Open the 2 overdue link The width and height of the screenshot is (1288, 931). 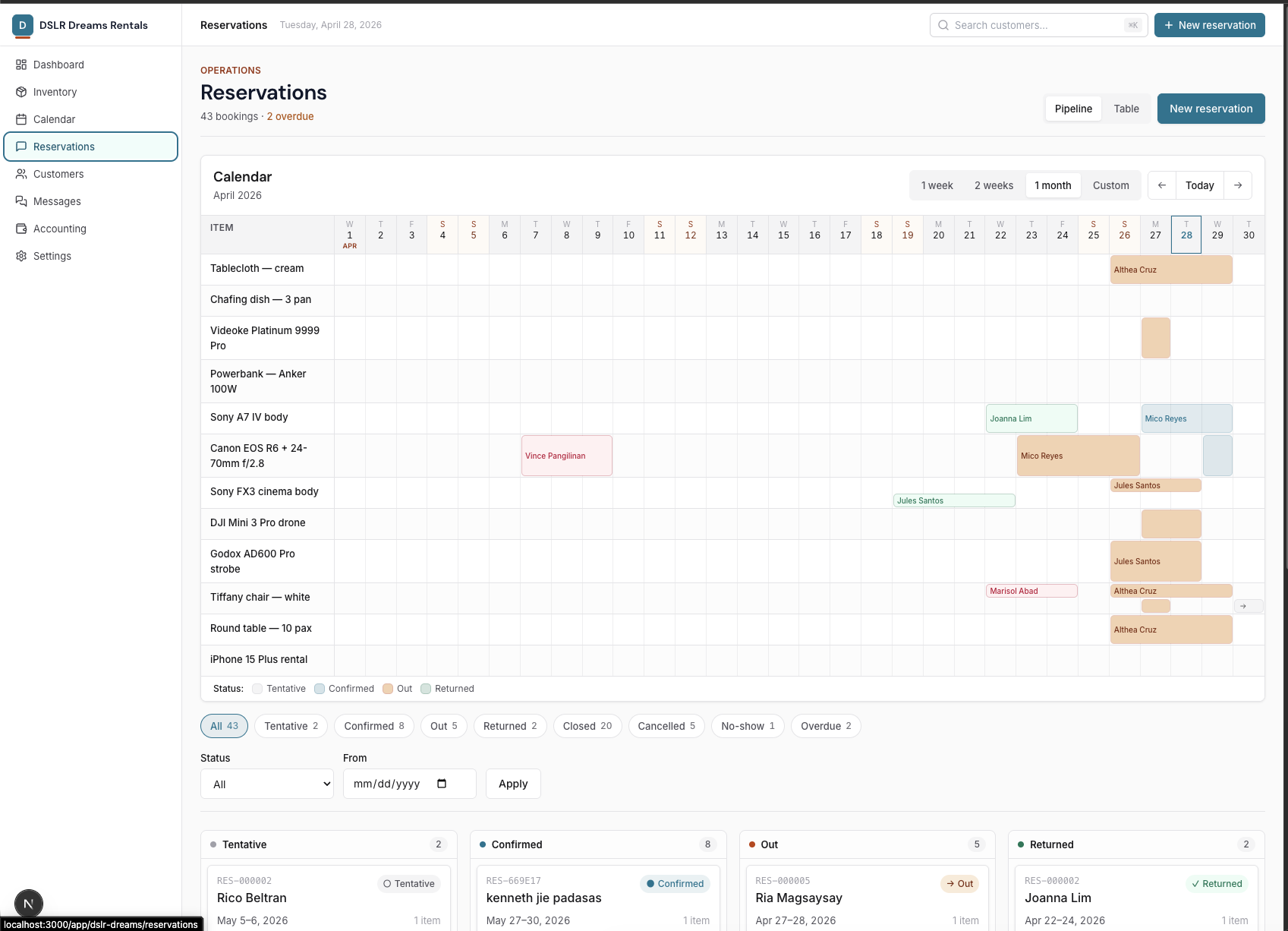(x=290, y=116)
